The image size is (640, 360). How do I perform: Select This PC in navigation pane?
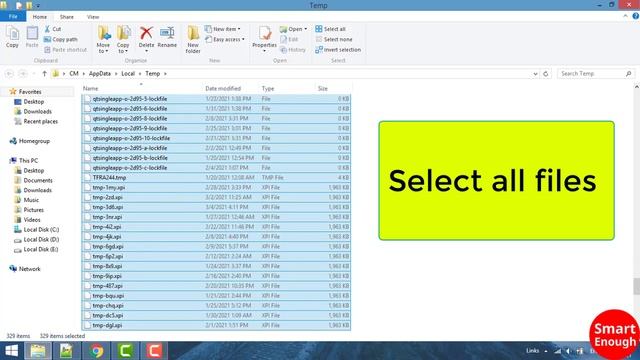pyautogui.click(x=28, y=160)
